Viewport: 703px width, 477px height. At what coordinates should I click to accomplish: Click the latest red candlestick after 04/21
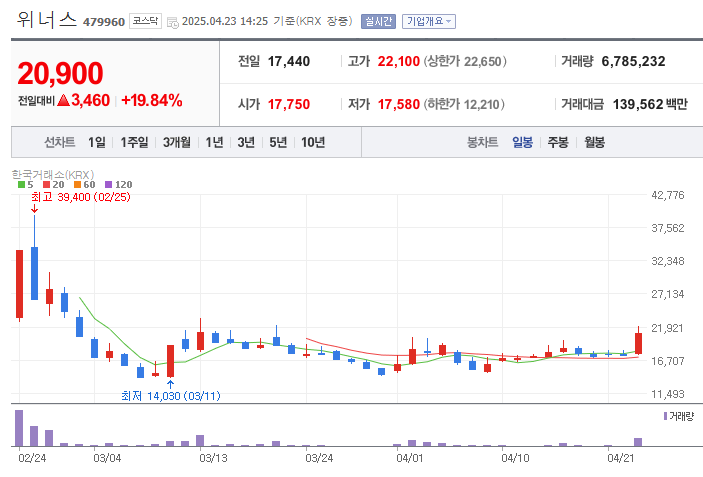point(638,343)
